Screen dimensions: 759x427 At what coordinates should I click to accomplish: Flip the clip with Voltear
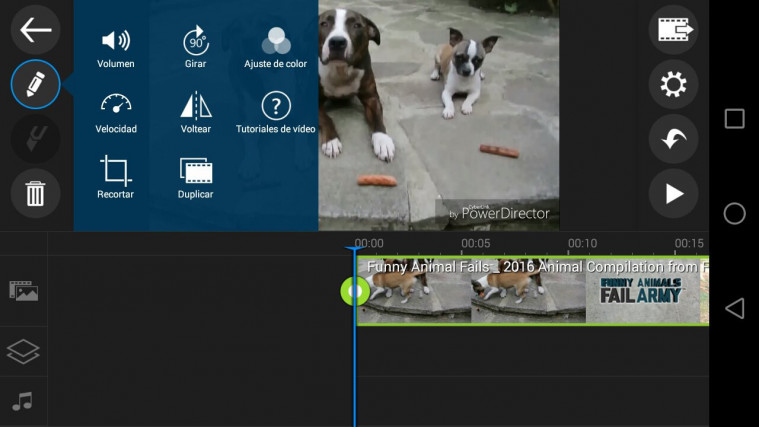pos(196,113)
